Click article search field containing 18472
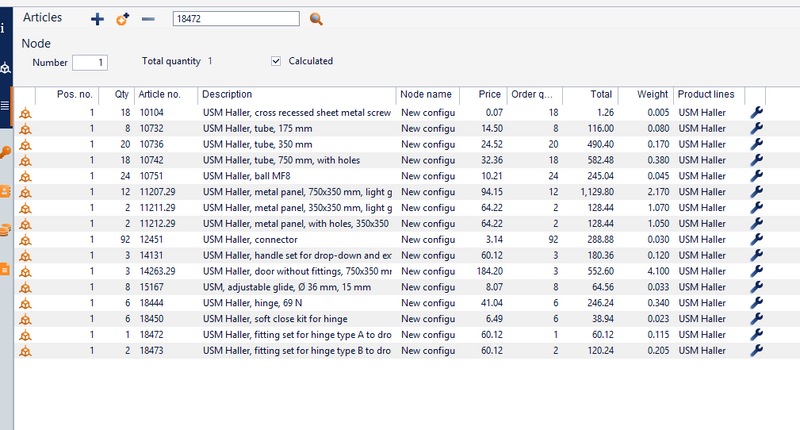Viewport: 800px width, 430px height. (236, 19)
